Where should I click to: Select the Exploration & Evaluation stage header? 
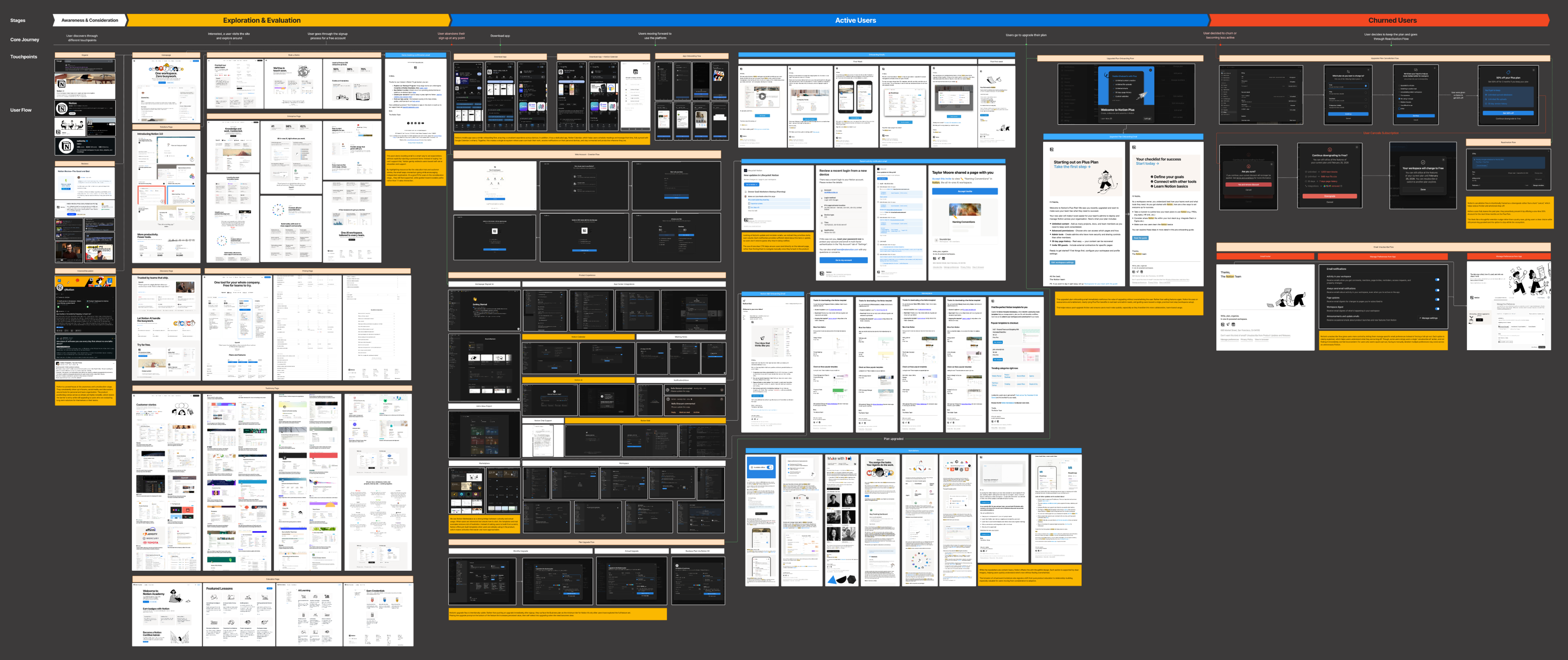[x=262, y=20]
